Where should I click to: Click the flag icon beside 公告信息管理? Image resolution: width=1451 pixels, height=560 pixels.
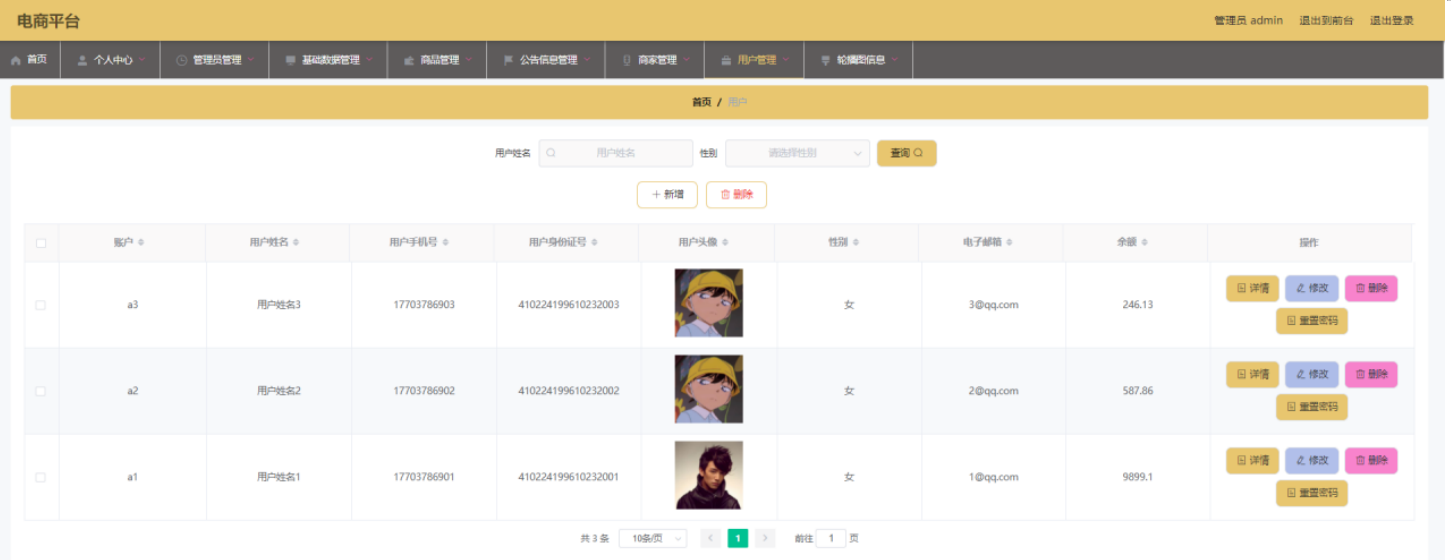coord(508,60)
